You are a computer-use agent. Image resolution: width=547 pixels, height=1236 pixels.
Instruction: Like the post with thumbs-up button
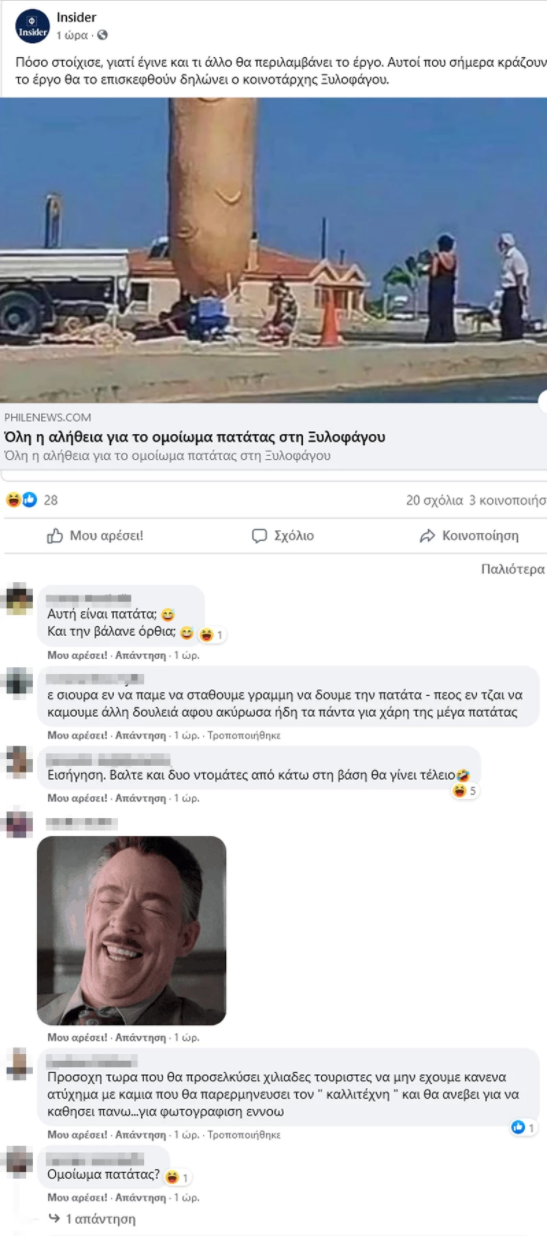(95, 536)
